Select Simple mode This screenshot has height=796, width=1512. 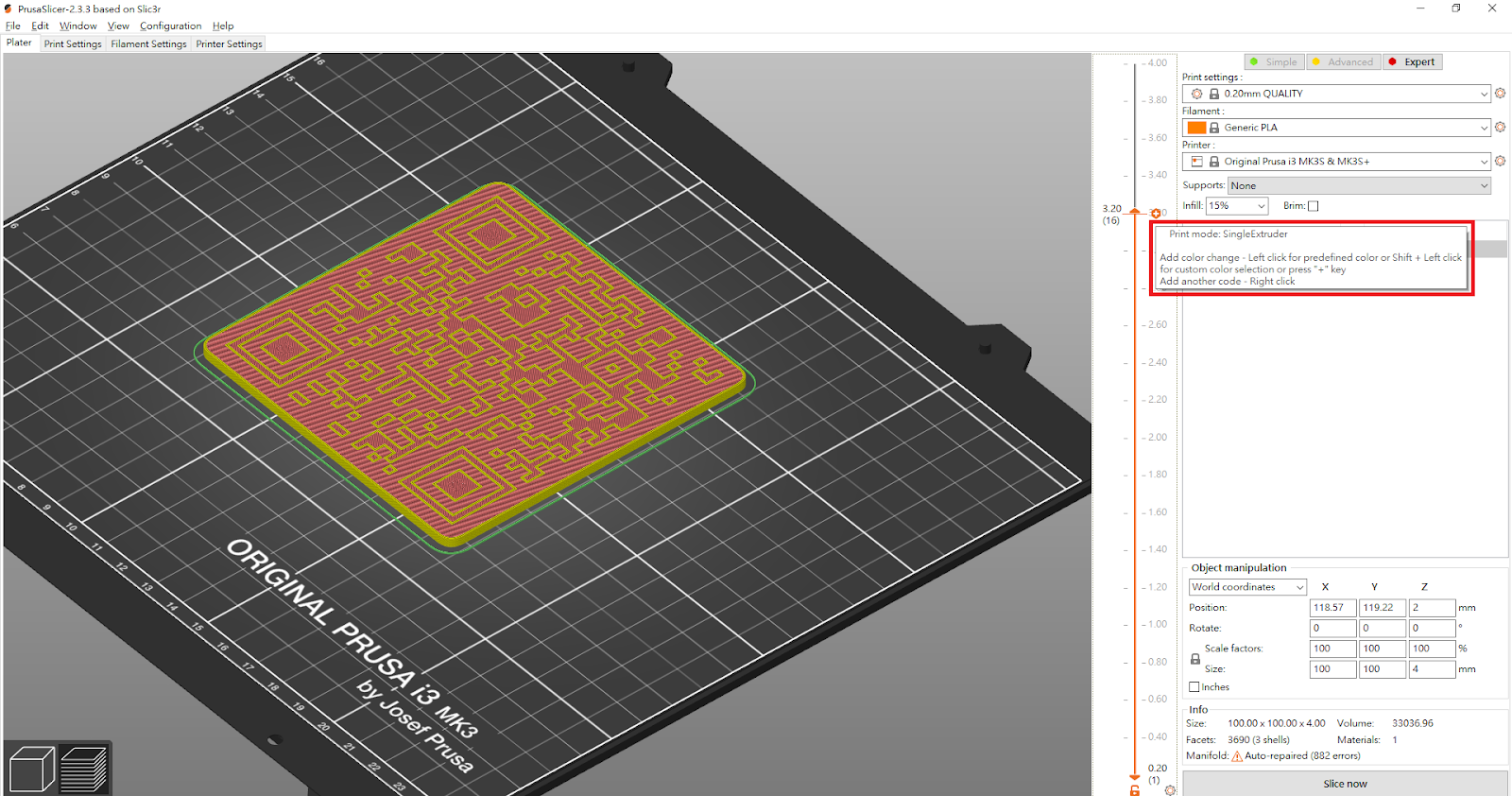coord(1274,62)
